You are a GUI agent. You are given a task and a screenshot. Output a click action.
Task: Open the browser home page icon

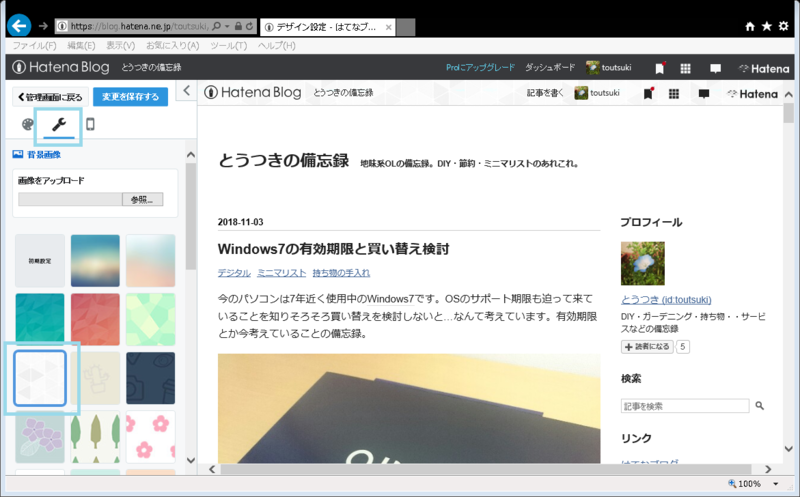(x=749, y=26)
